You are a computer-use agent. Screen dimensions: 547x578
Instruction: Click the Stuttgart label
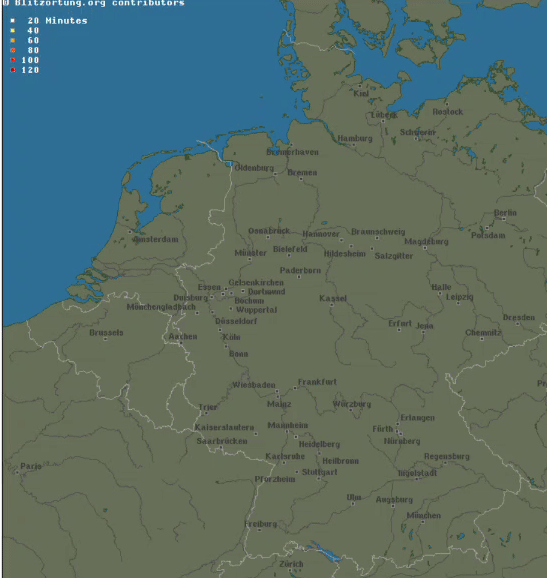pos(320,472)
